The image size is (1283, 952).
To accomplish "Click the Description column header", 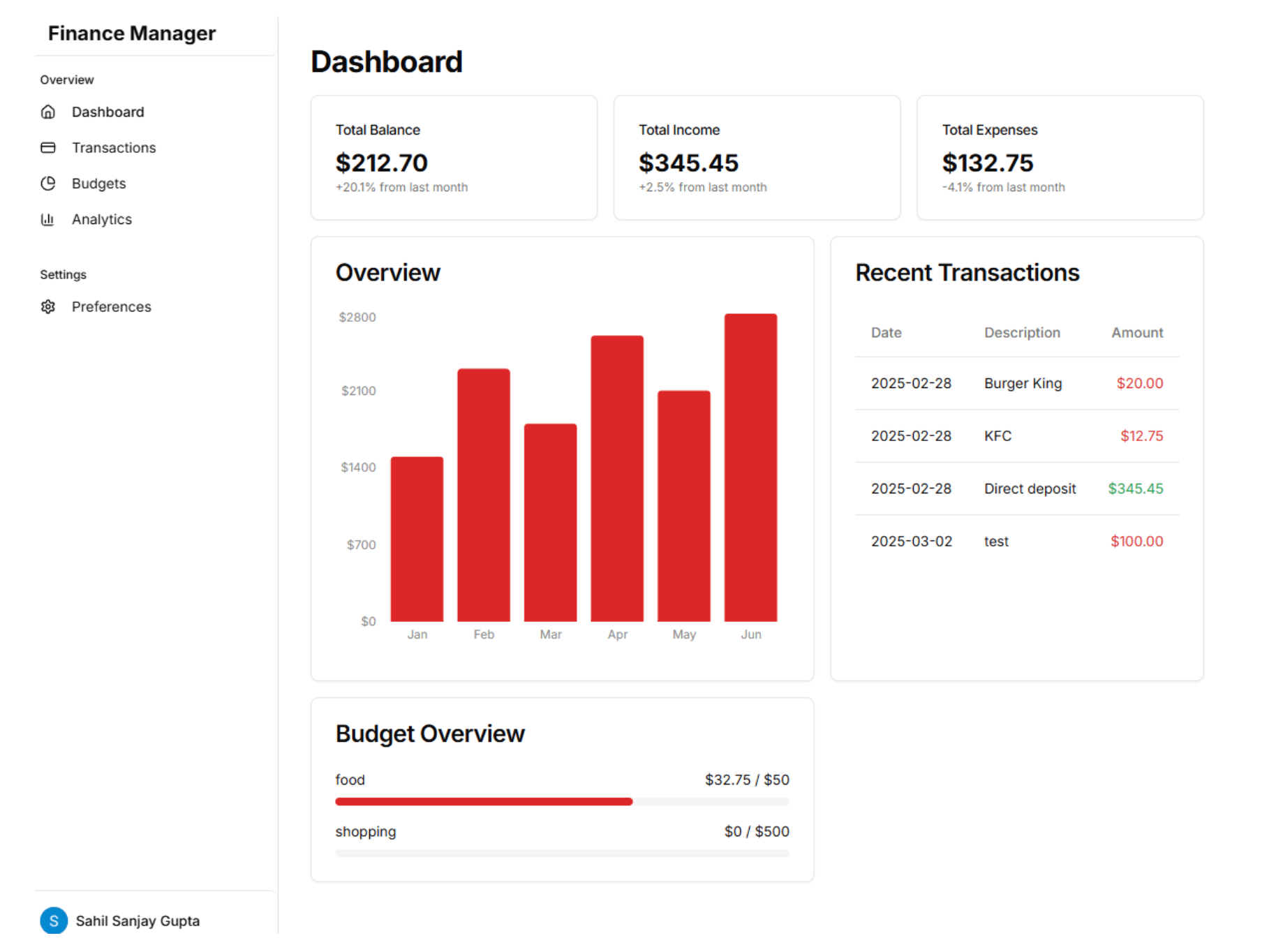I will click(x=1022, y=332).
